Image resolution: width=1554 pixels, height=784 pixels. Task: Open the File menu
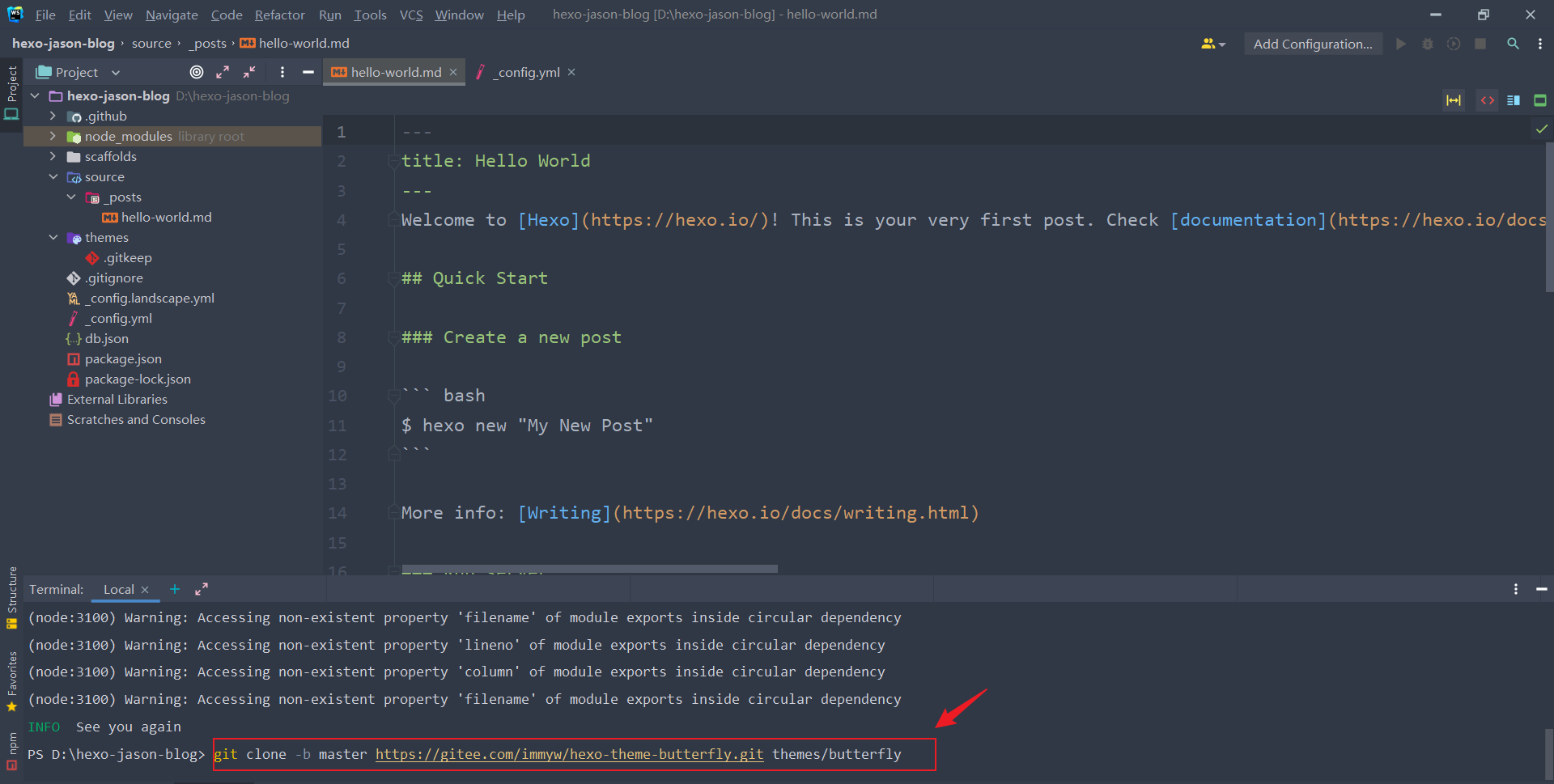point(45,15)
